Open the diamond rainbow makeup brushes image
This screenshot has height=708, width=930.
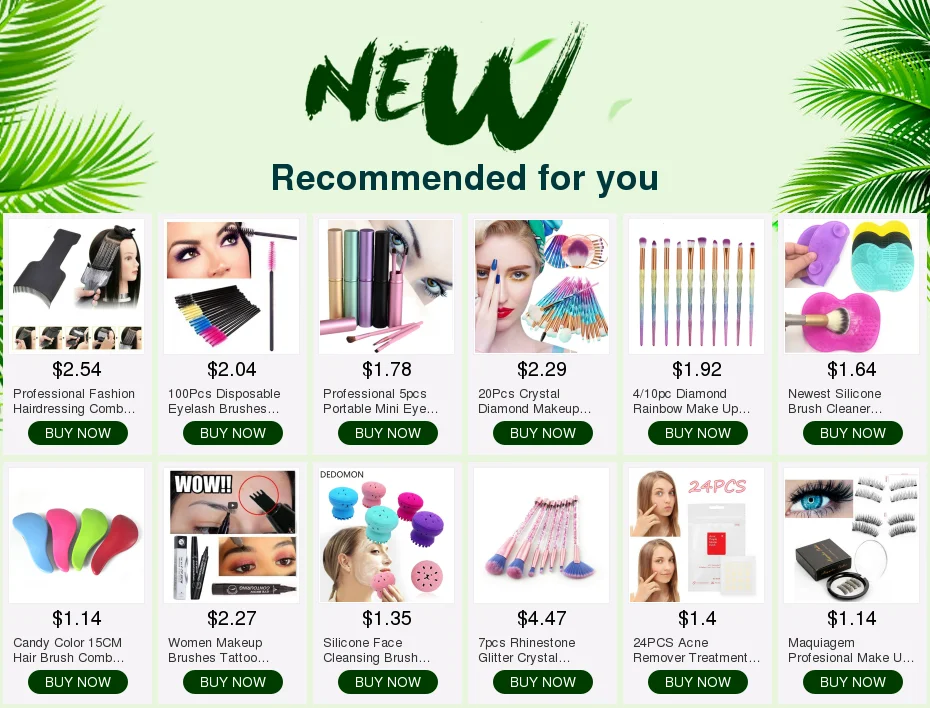pyautogui.click(x=696, y=286)
